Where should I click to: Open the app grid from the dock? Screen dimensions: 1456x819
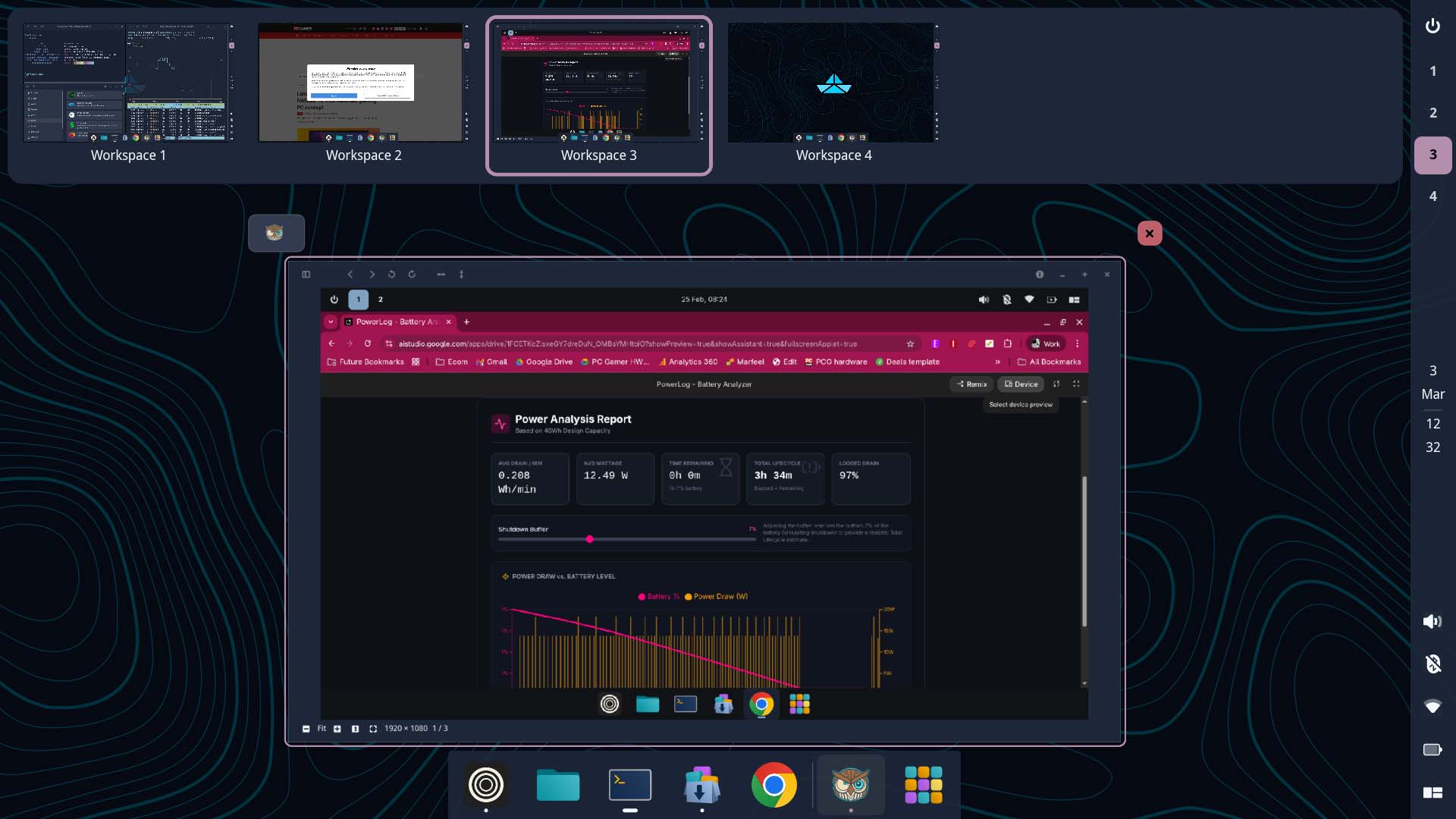923,786
